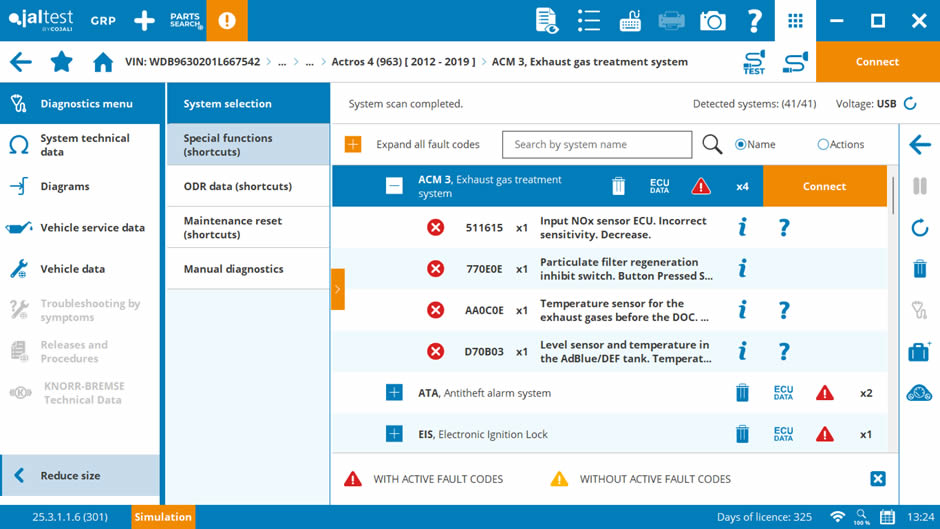Refresh scan in right sidebar
The width and height of the screenshot is (940, 529).
point(920,228)
